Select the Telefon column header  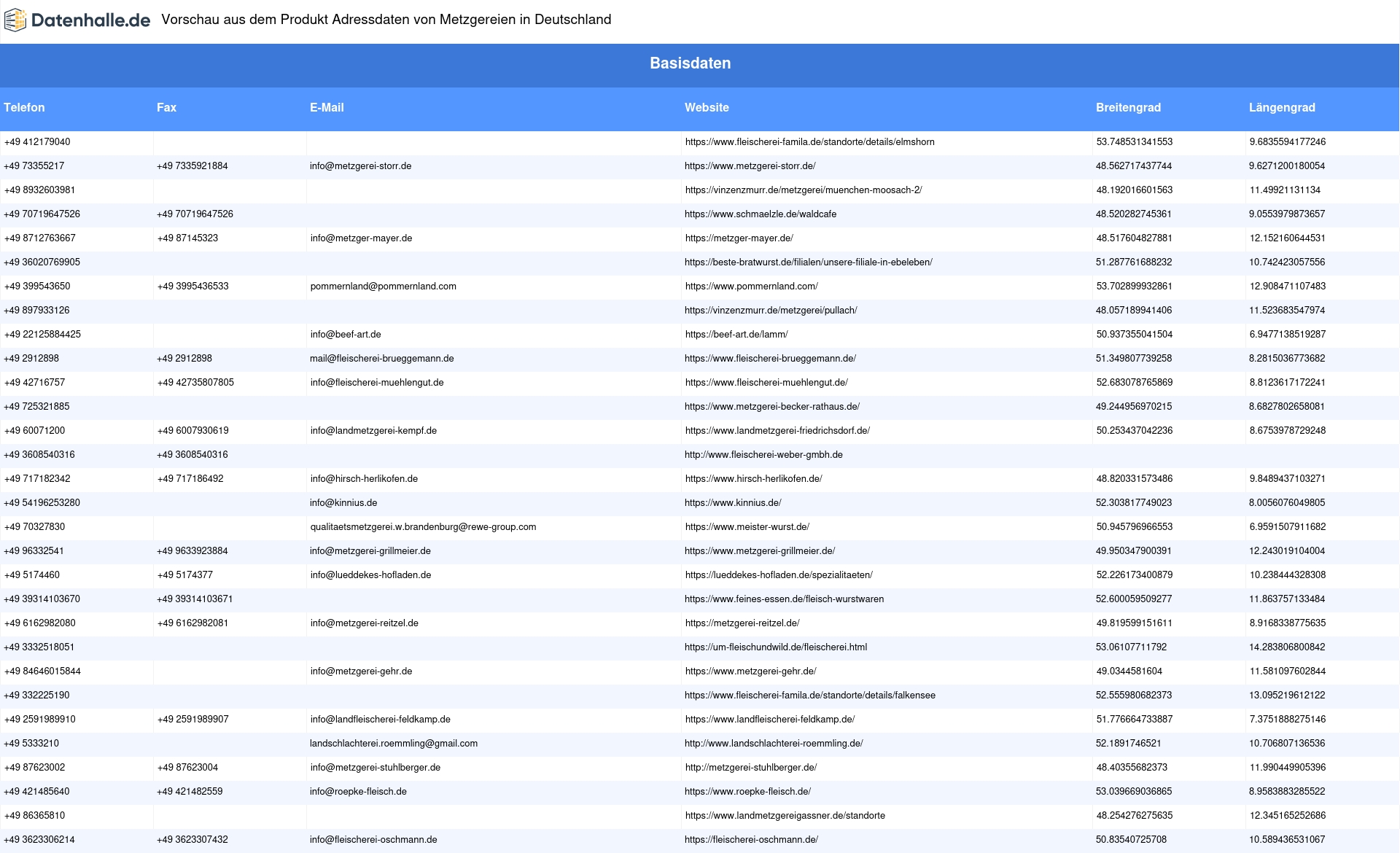pyautogui.click(x=24, y=107)
